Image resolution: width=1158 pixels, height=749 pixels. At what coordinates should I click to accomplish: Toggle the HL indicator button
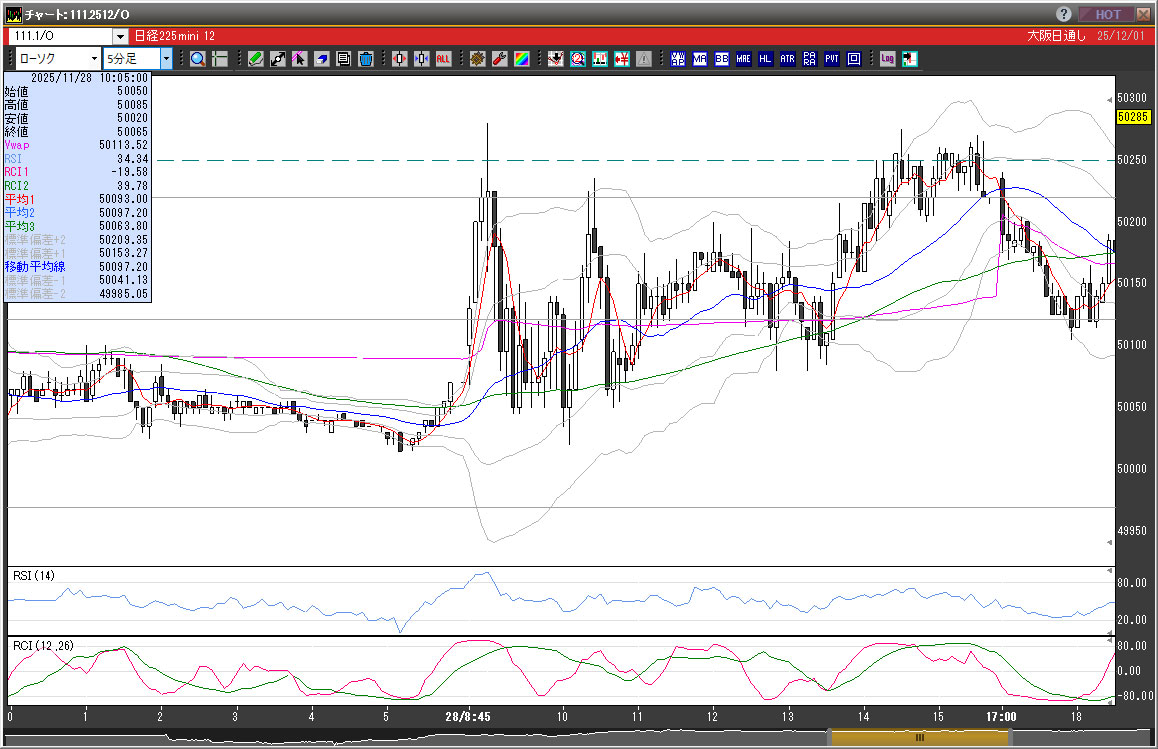(766, 59)
